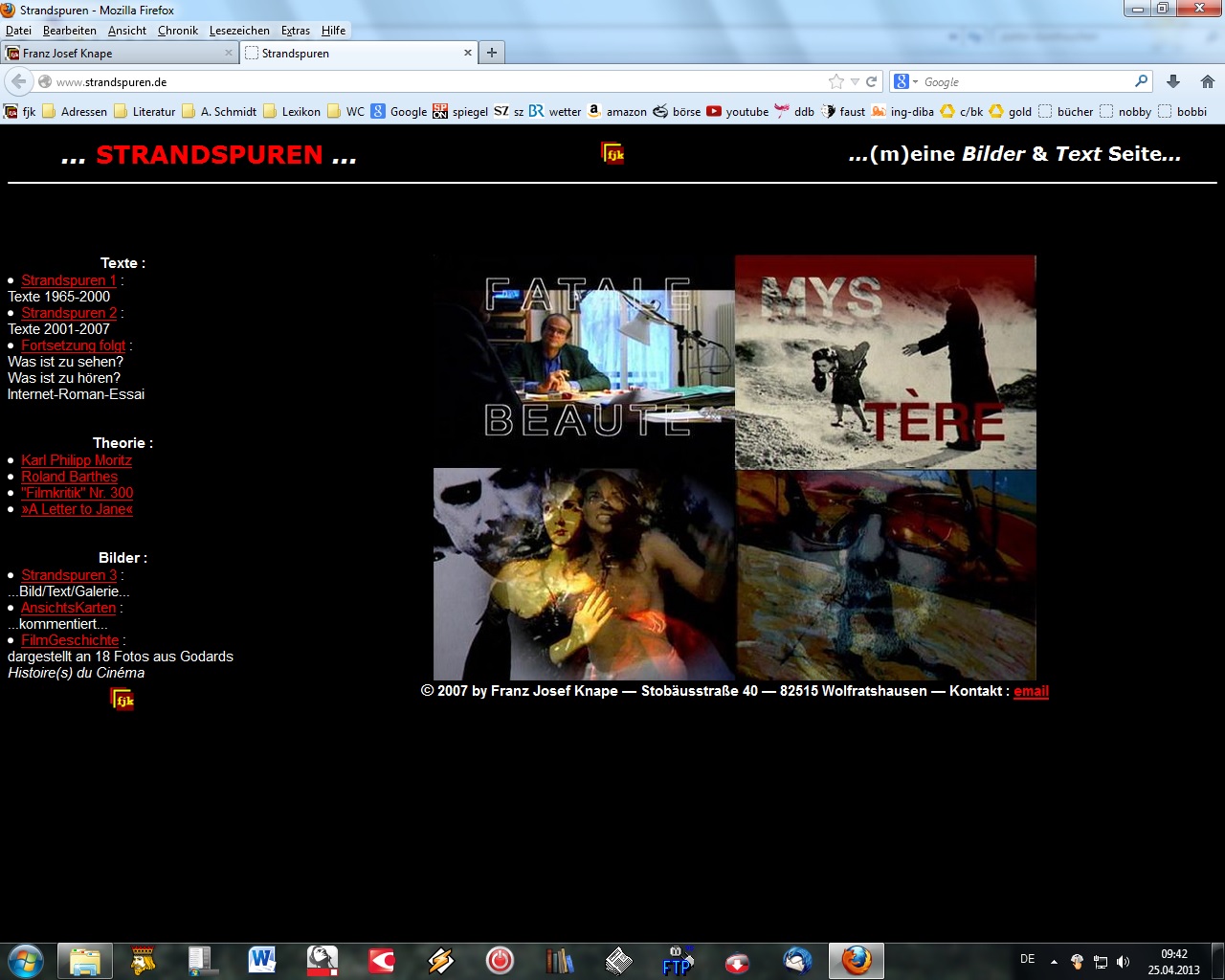Open the WC bookmark folder
Viewport: 1225px width, 980px height.
click(345, 111)
